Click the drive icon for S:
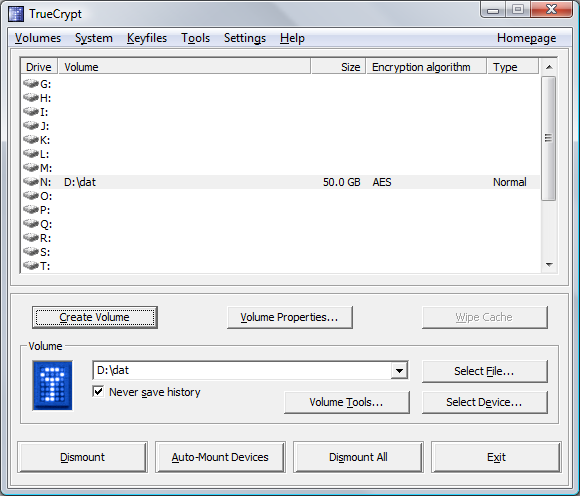 point(31,252)
